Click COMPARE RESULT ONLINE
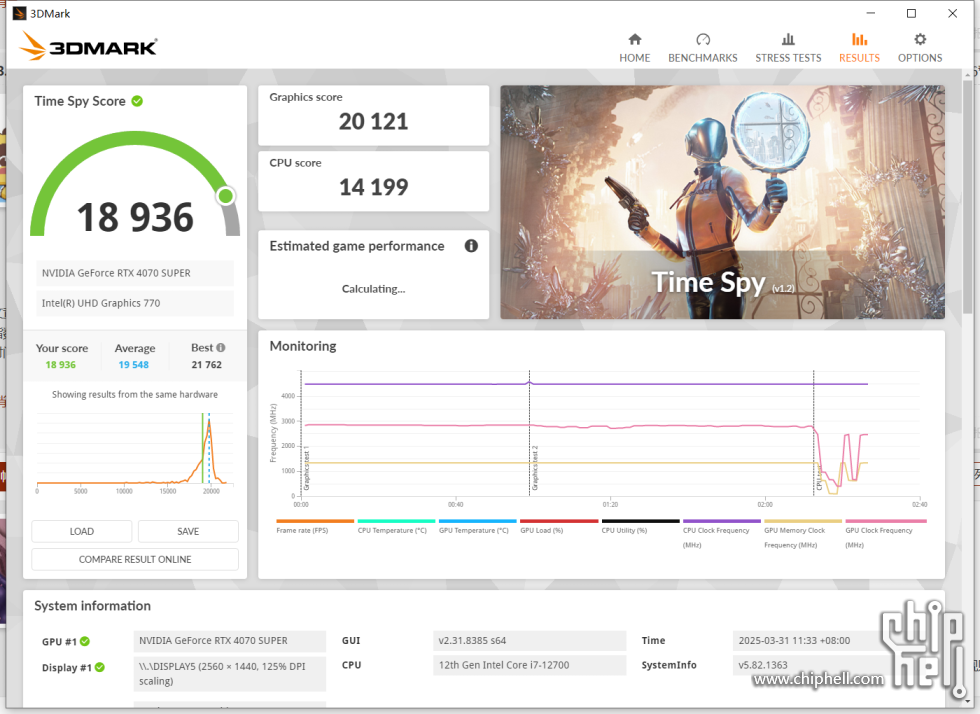The height and width of the screenshot is (714, 980). [135, 559]
